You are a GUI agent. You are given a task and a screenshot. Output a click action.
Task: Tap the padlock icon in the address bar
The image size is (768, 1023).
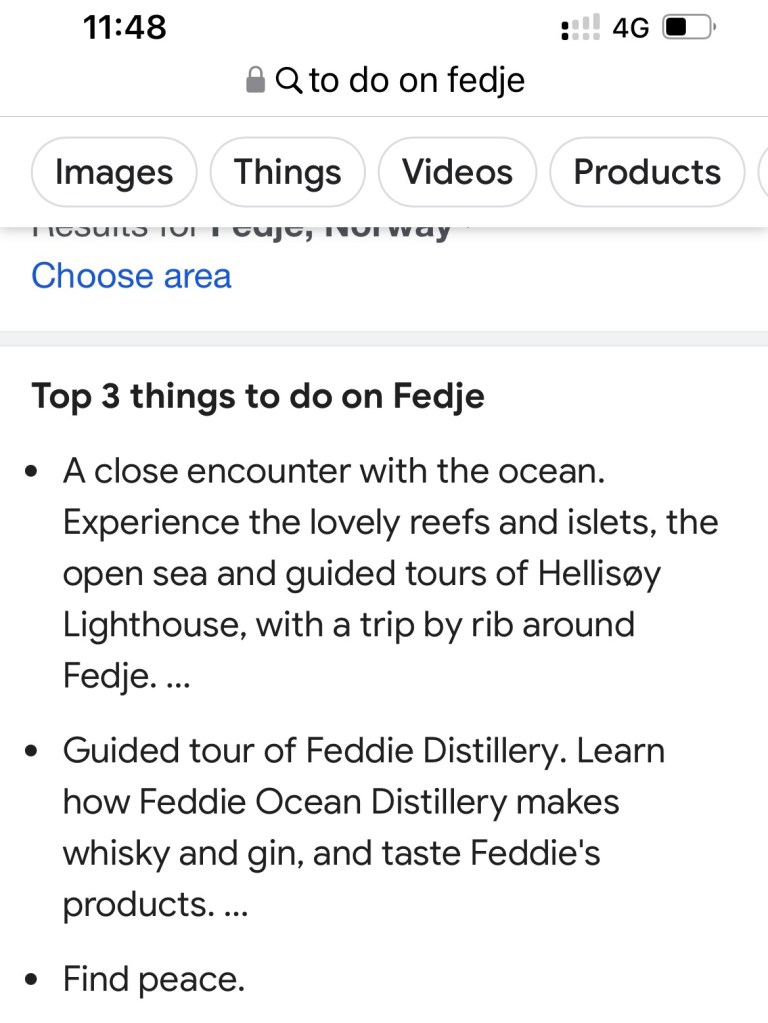click(x=256, y=80)
